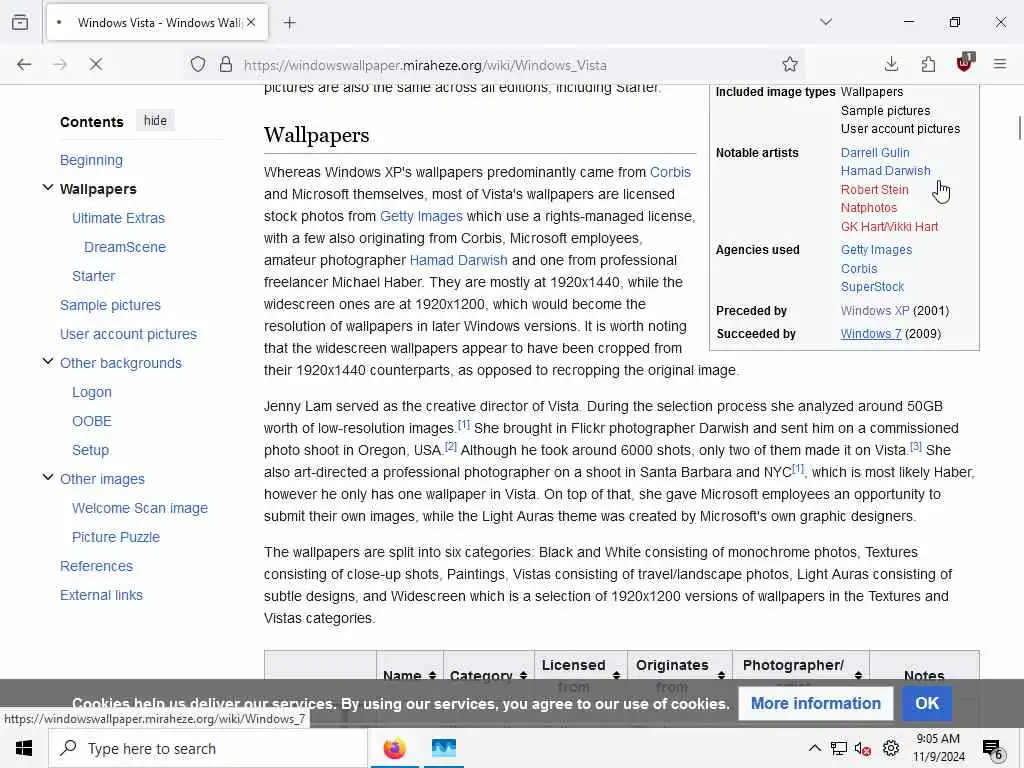Go to Setup section

click(90, 450)
